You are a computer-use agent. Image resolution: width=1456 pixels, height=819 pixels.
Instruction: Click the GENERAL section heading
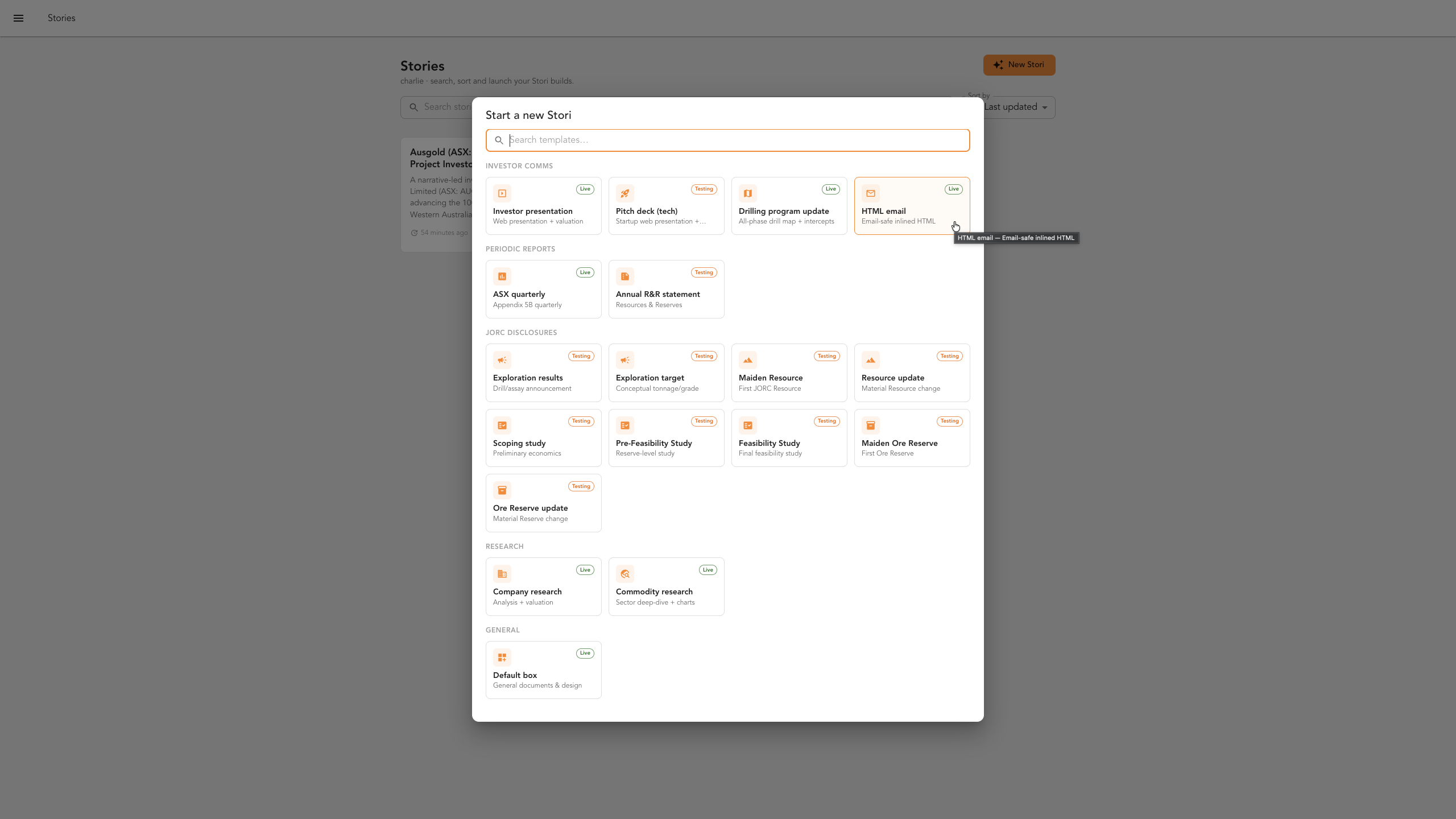pos(503,630)
